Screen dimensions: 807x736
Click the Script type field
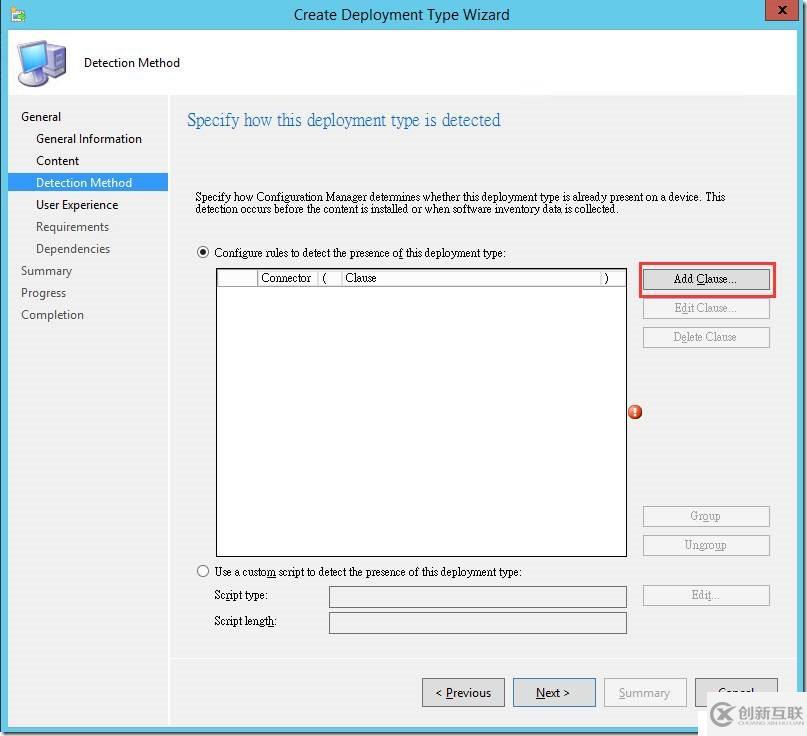[x=478, y=597]
